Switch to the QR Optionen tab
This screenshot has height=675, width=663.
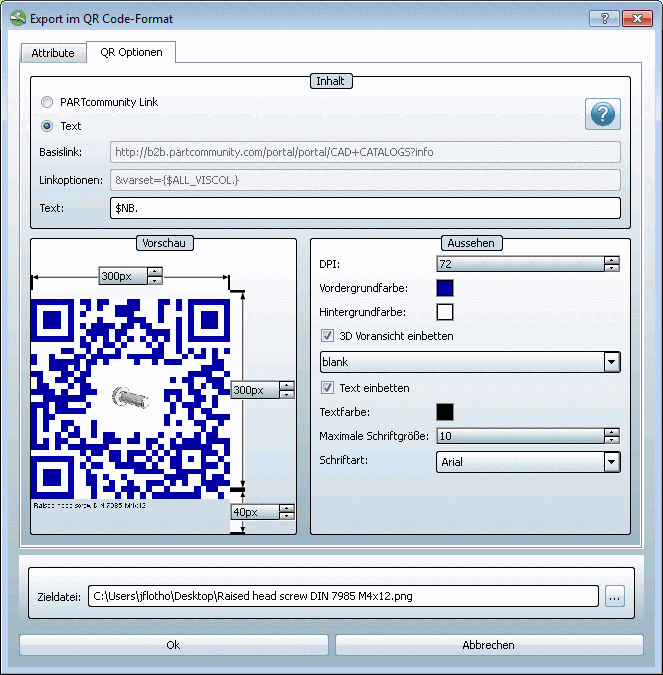(x=131, y=52)
